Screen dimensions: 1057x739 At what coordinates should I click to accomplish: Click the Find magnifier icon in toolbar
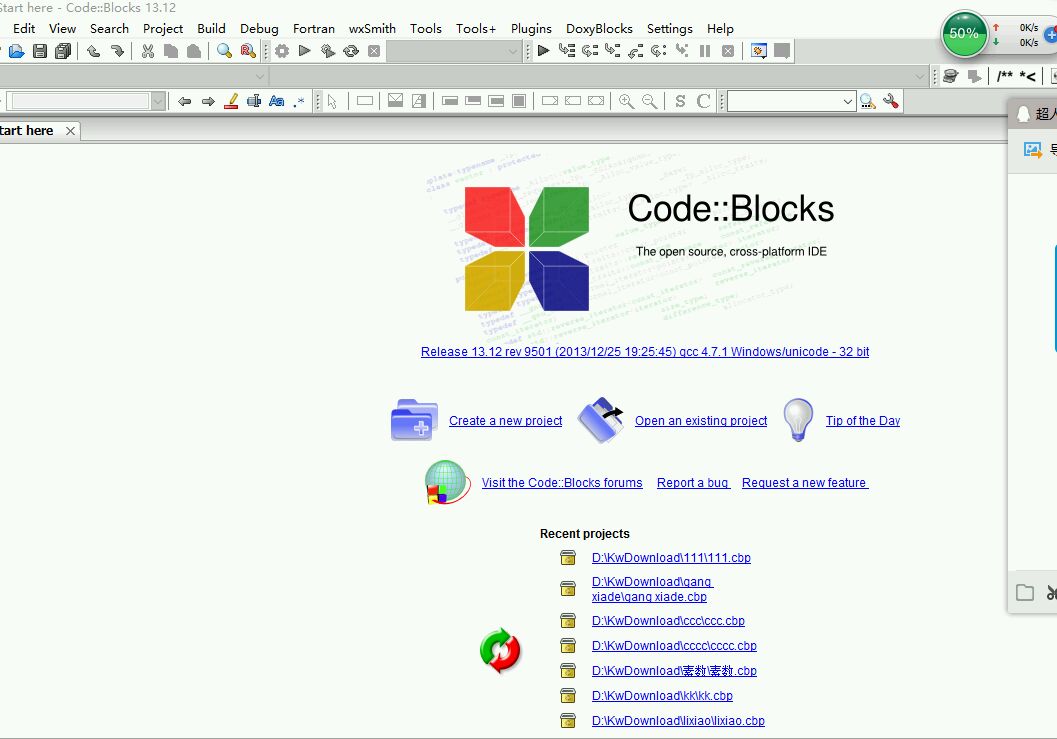pos(224,51)
